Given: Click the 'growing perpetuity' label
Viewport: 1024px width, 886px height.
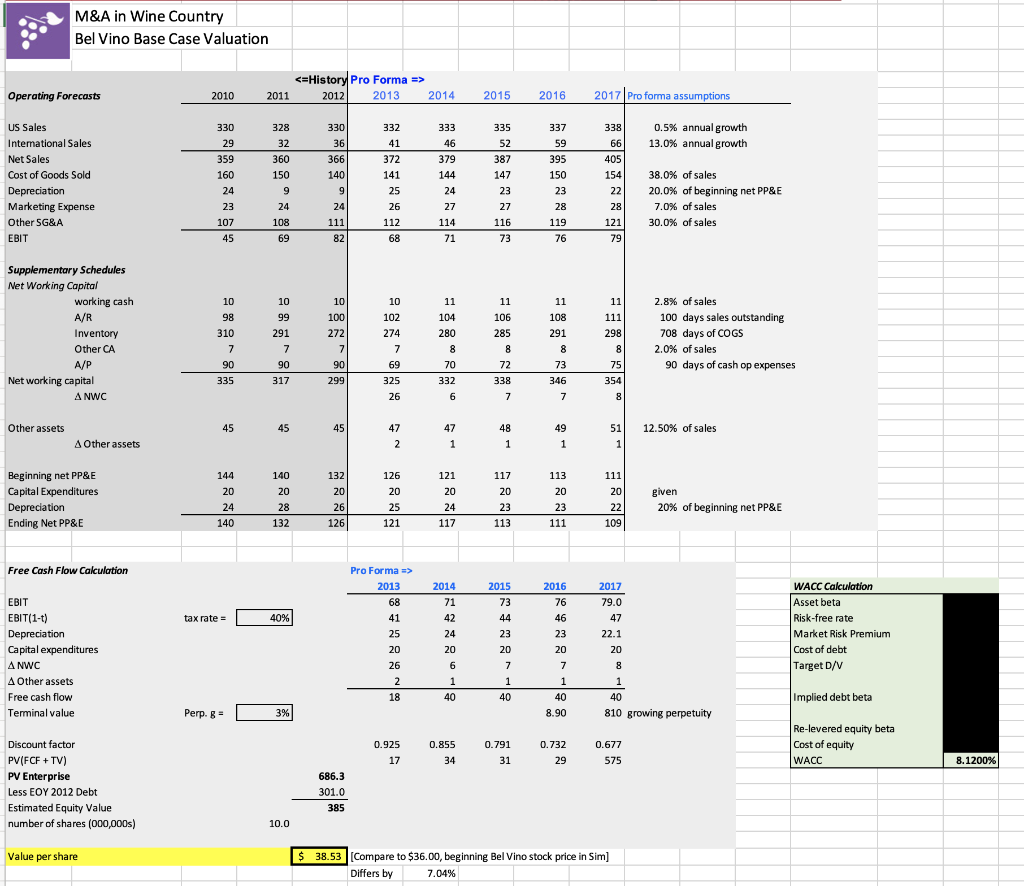Looking at the screenshot, I should click(669, 713).
